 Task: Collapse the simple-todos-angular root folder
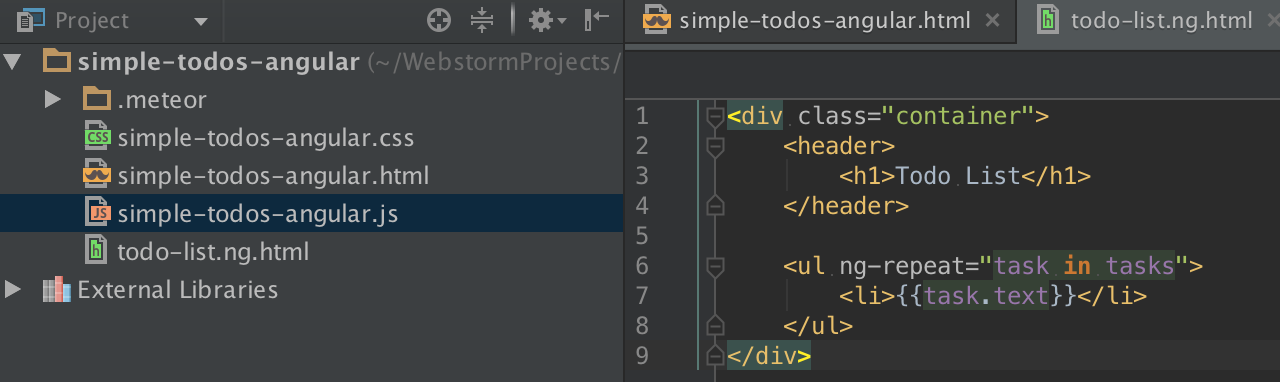pos(12,63)
